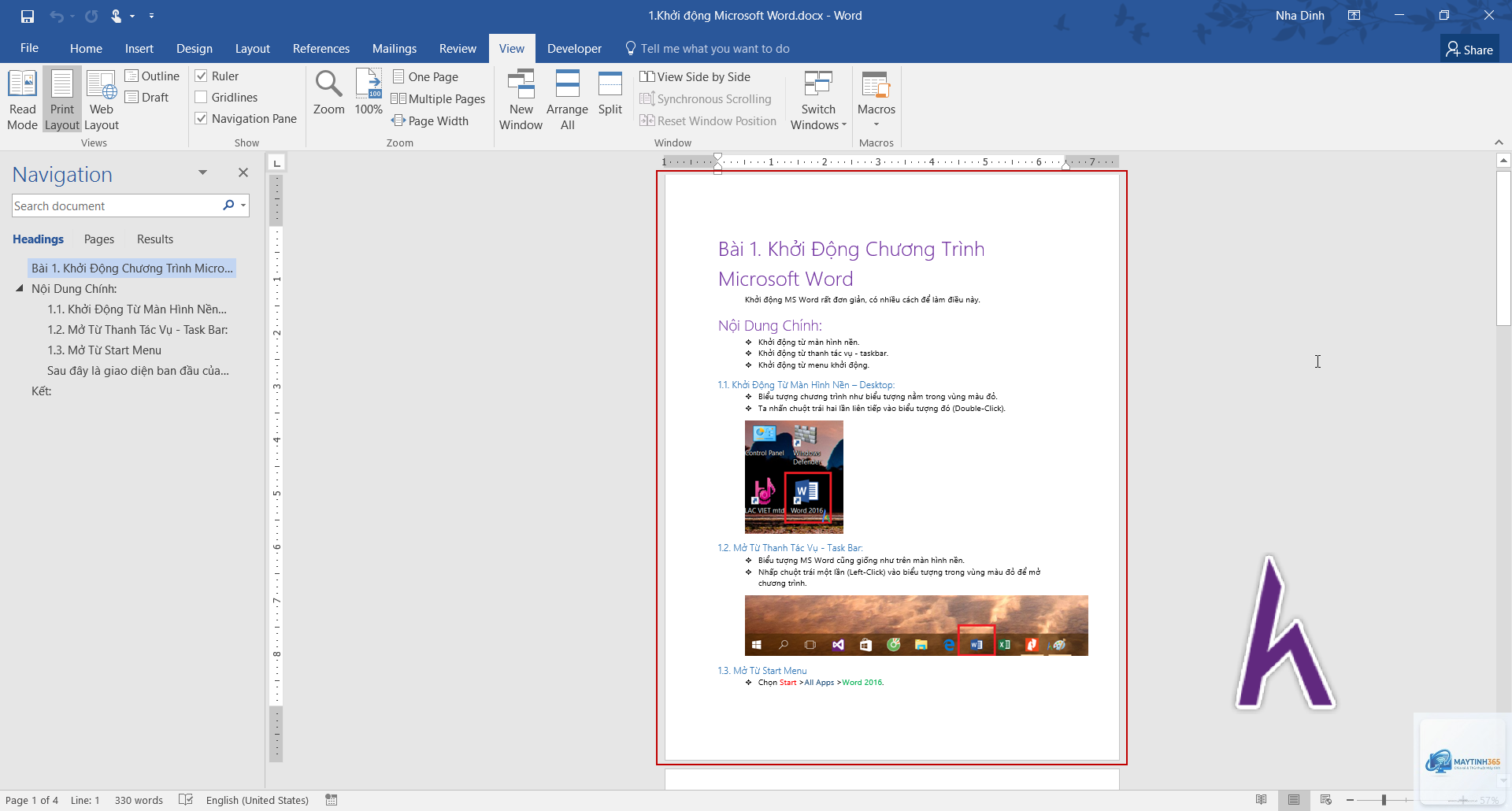1512x811 pixels.
Task: Expand the Switch Windows dropdown arrow
Action: pyautogui.click(x=844, y=125)
